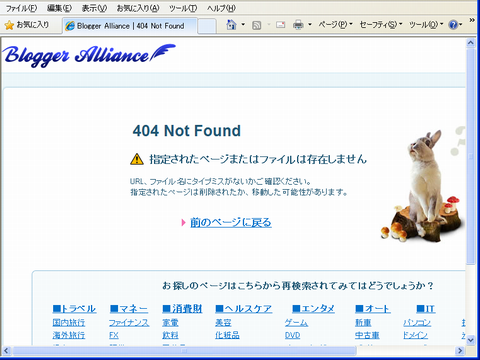This screenshot has width=480, height=360.
Task: Open the ■IT category link
Action: tap(426, 309)
